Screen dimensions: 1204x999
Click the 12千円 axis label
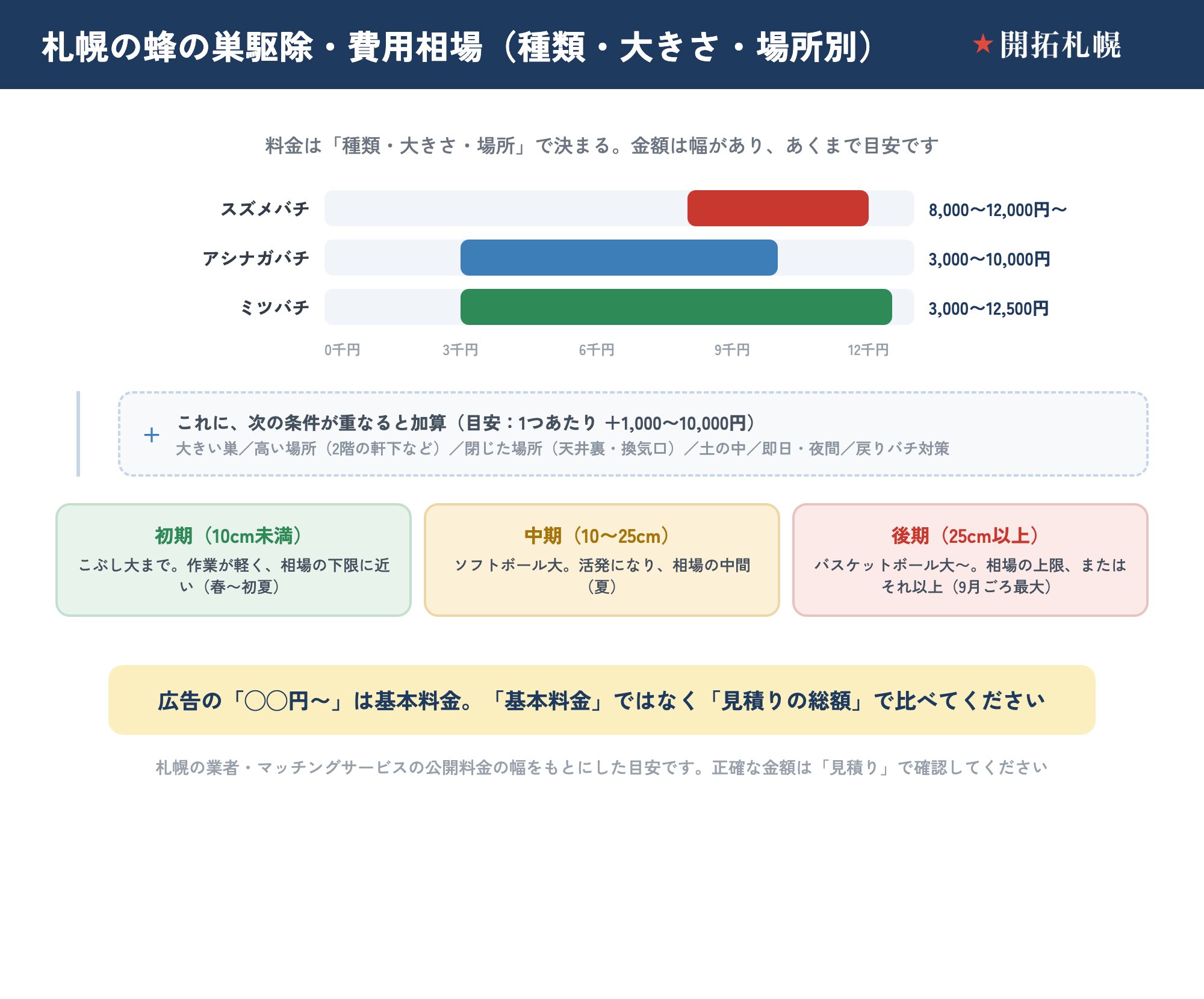click(x=868, y=350)
